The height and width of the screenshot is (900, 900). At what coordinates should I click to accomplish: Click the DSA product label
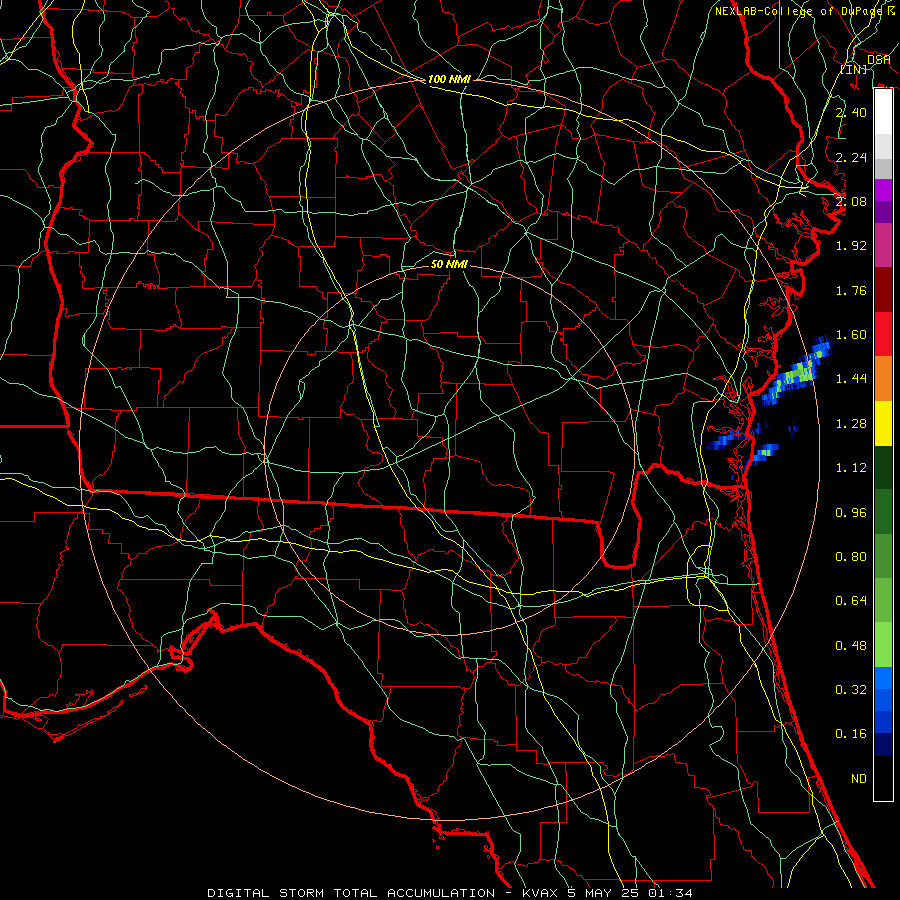pyautogui.click(x=878, y=59)
